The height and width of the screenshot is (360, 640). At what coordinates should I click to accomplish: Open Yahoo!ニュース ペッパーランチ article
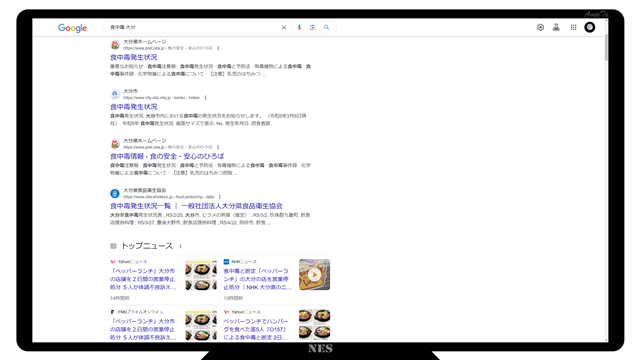click(143, 279)
